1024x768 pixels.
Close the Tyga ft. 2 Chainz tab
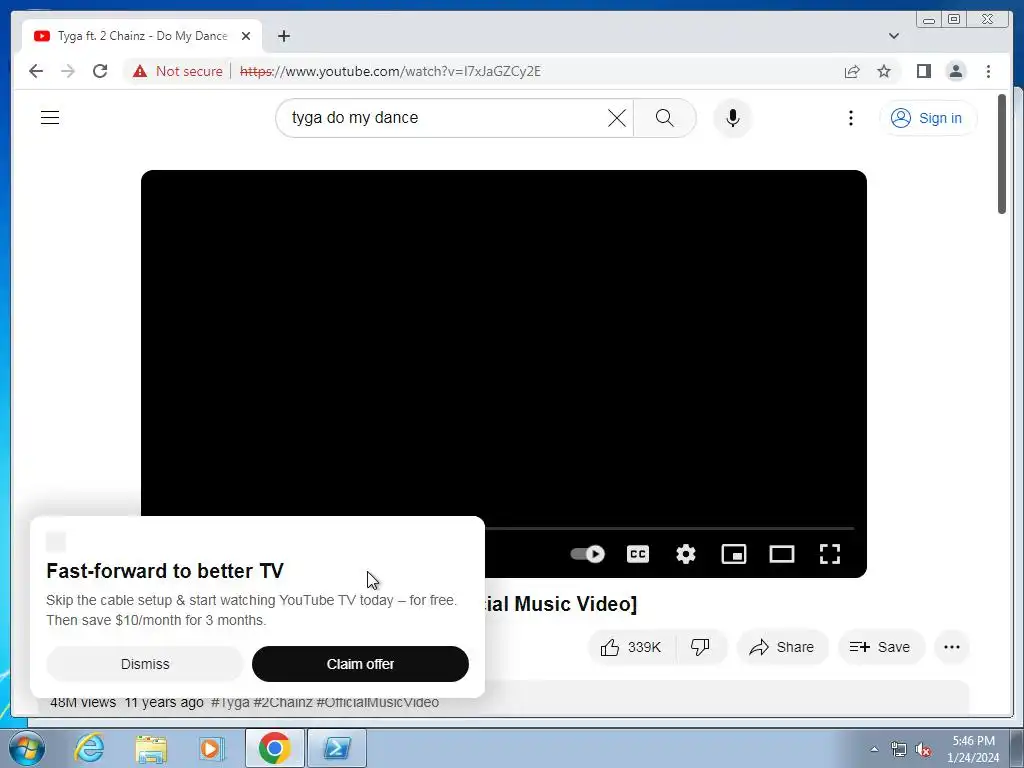246,36
